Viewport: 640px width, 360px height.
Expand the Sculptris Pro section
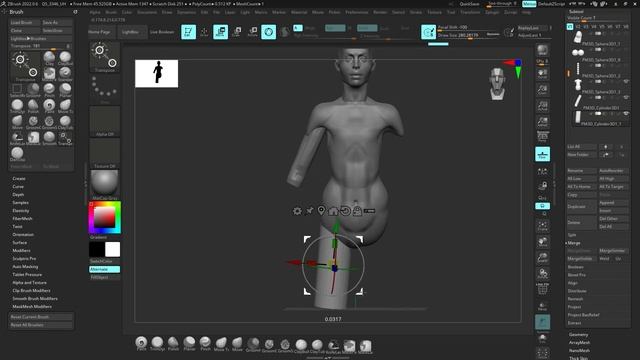[x=24, y=259]
